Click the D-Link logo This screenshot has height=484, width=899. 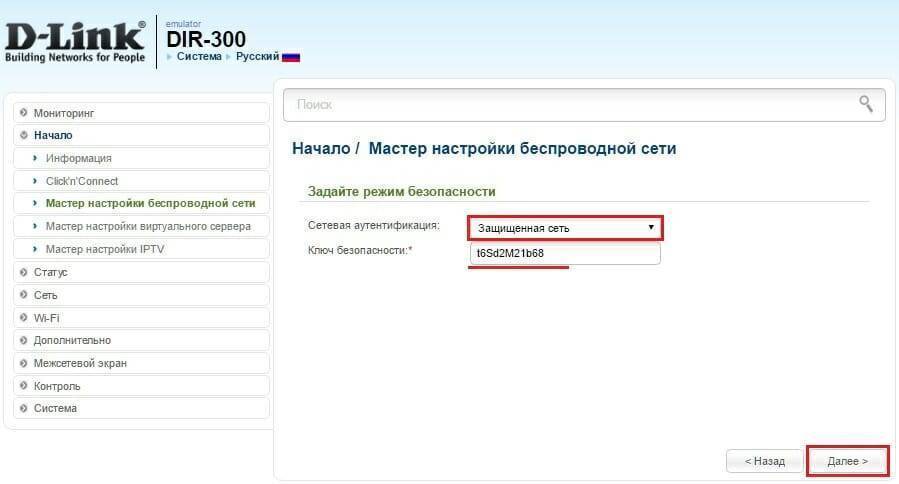[x=74, y=41]
